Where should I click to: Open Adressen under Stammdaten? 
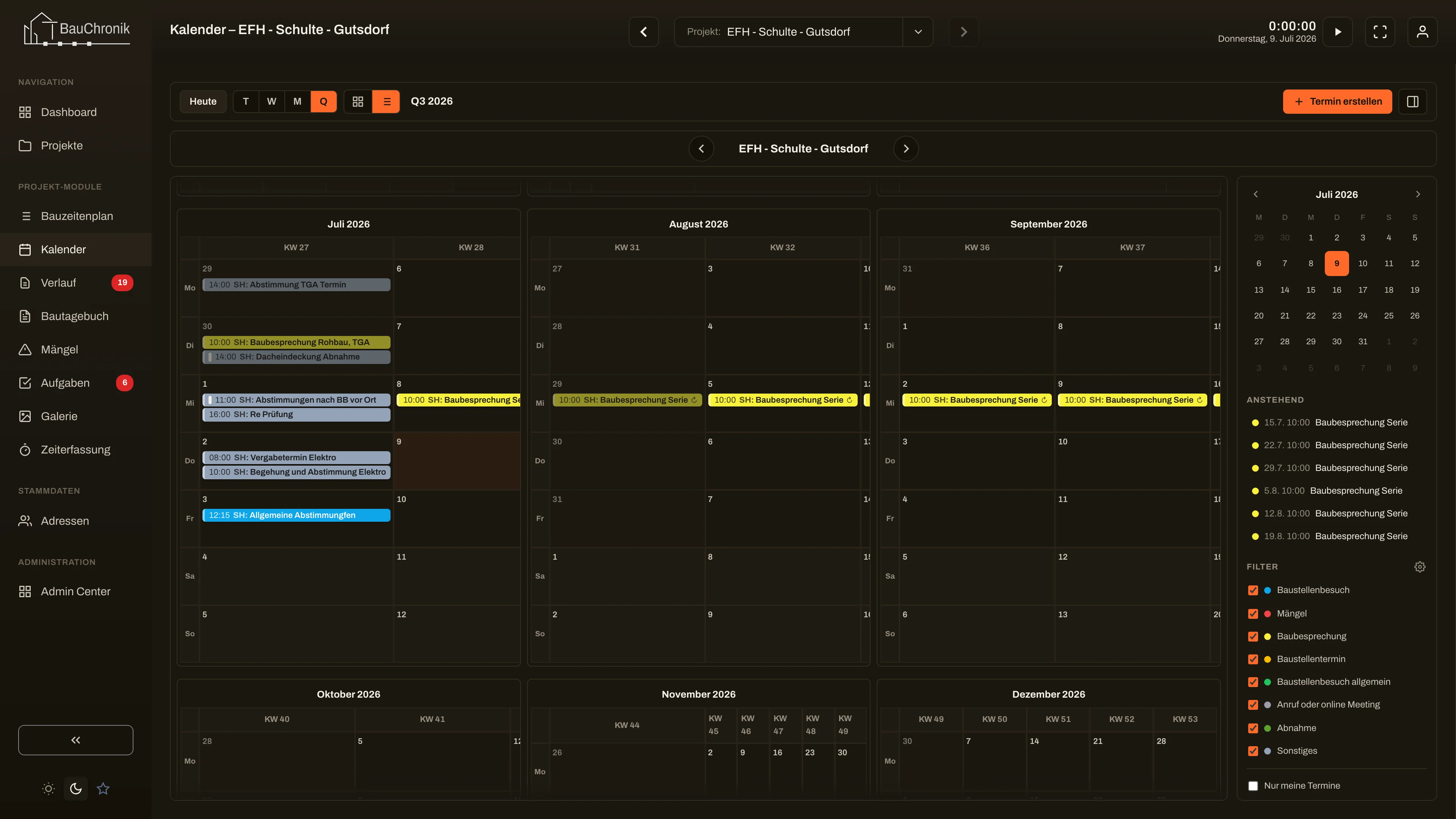click(x=76, y=521)
